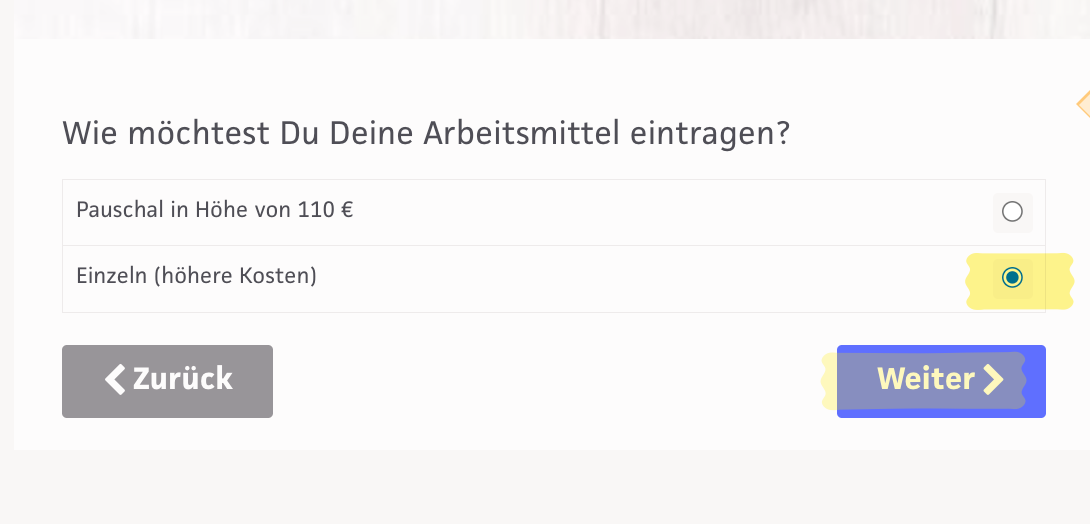The height and width of the screenshot is (524, 1090).
Task: Click the right chevron icon on Weiter
Action: pyautogui.click(x=992, y=380)
